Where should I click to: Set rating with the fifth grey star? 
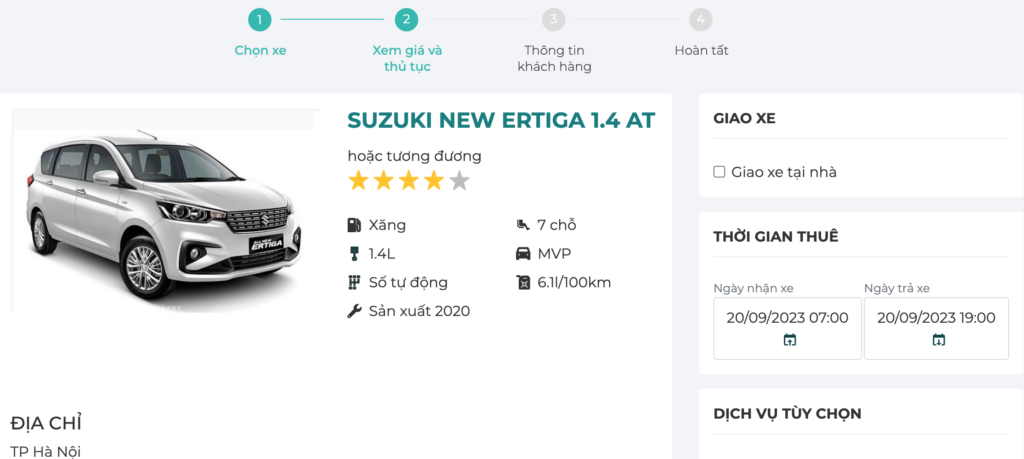[x=459, y=181]
